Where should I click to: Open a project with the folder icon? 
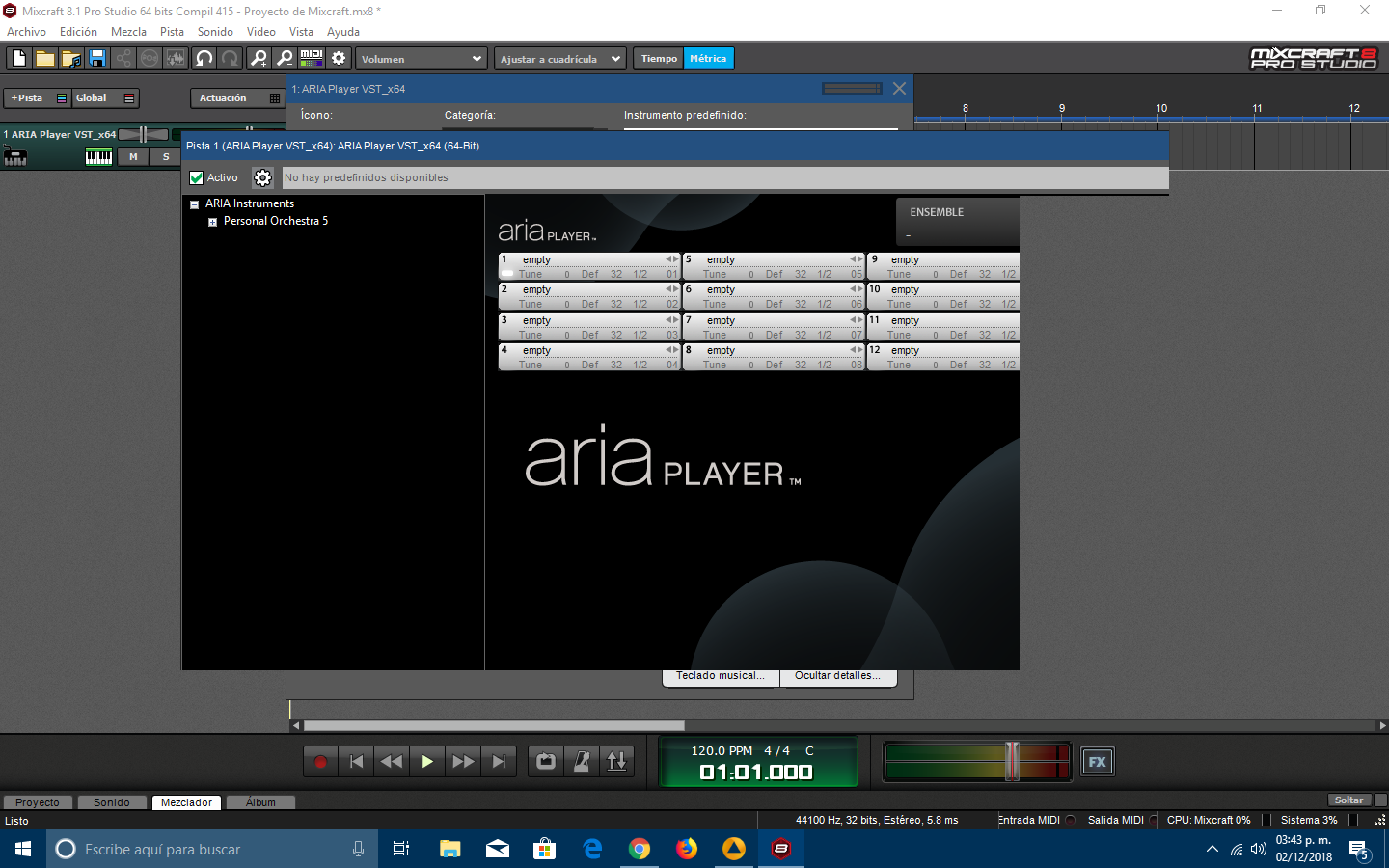[x=45, y=59]
